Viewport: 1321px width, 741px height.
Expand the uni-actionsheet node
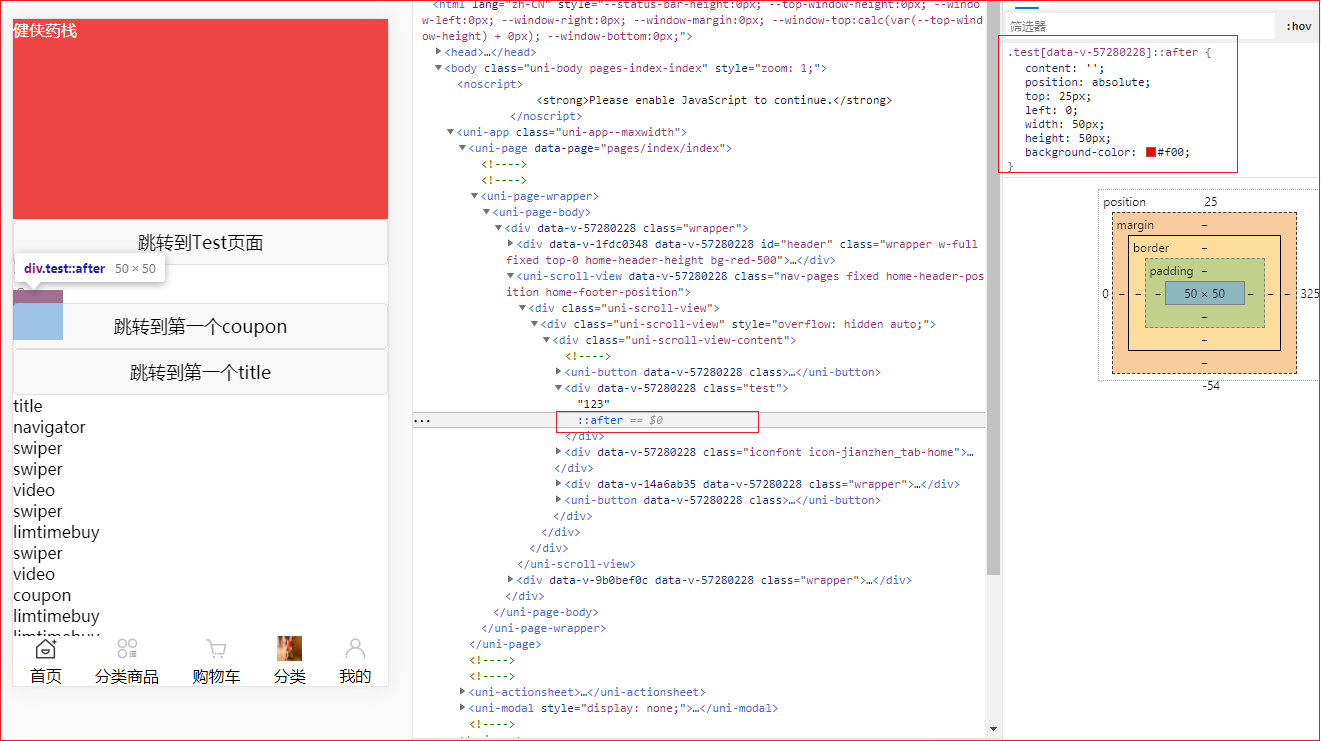pyautogui.click(x=463, y=692)
